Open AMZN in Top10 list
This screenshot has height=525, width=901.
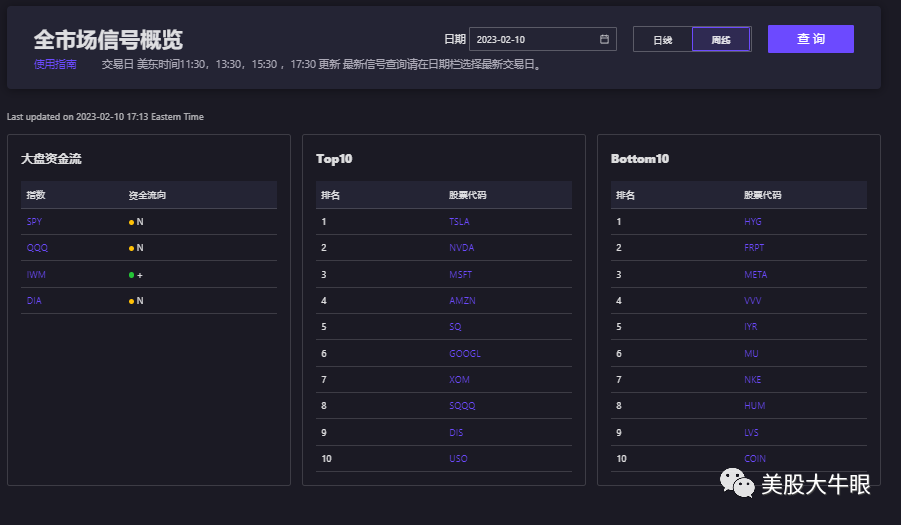click(x=462, y=301)
